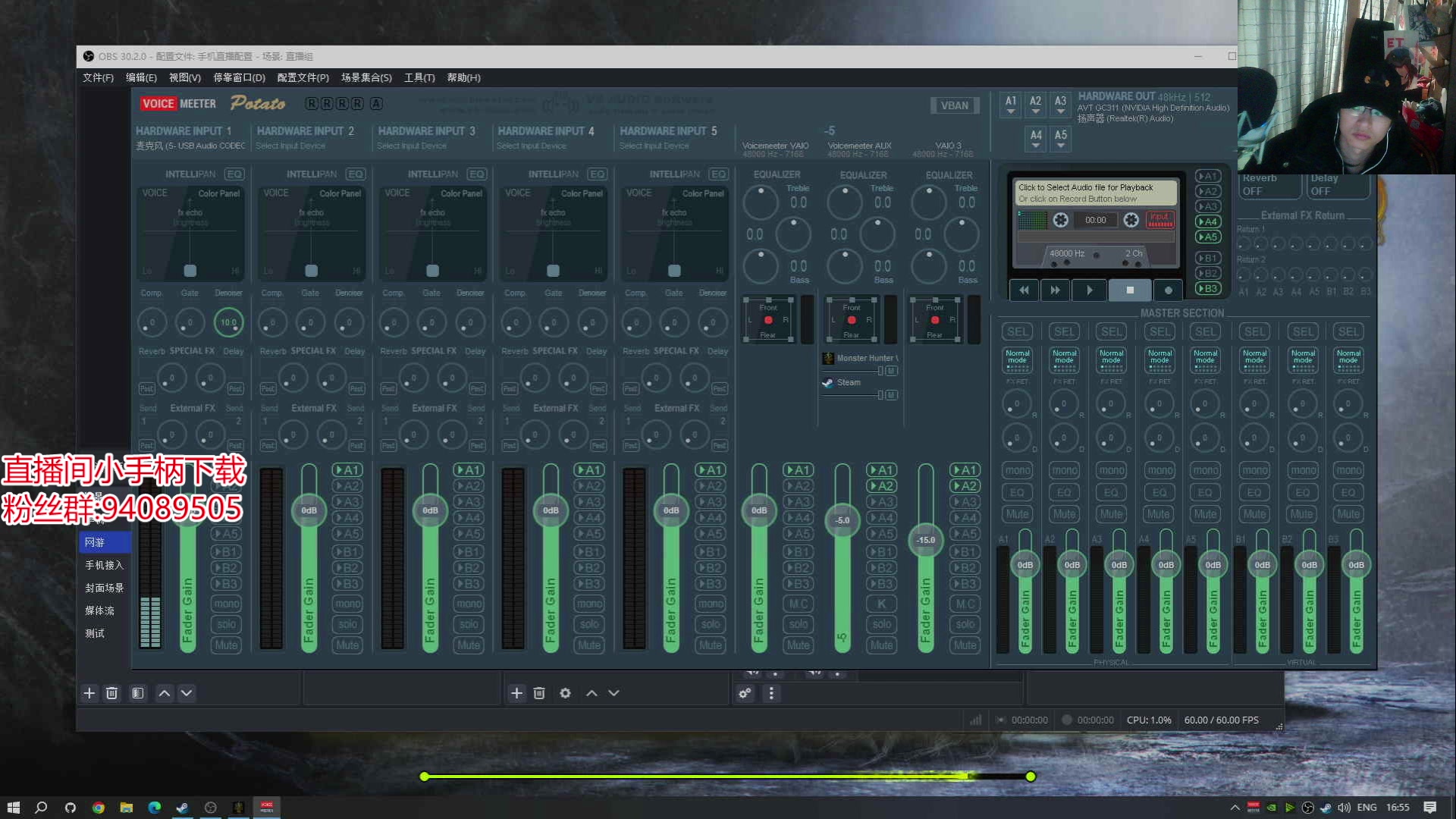Remove the selected OBS scene
Viewport: 1456px width, 819px height.
click(x=112, y=693)
